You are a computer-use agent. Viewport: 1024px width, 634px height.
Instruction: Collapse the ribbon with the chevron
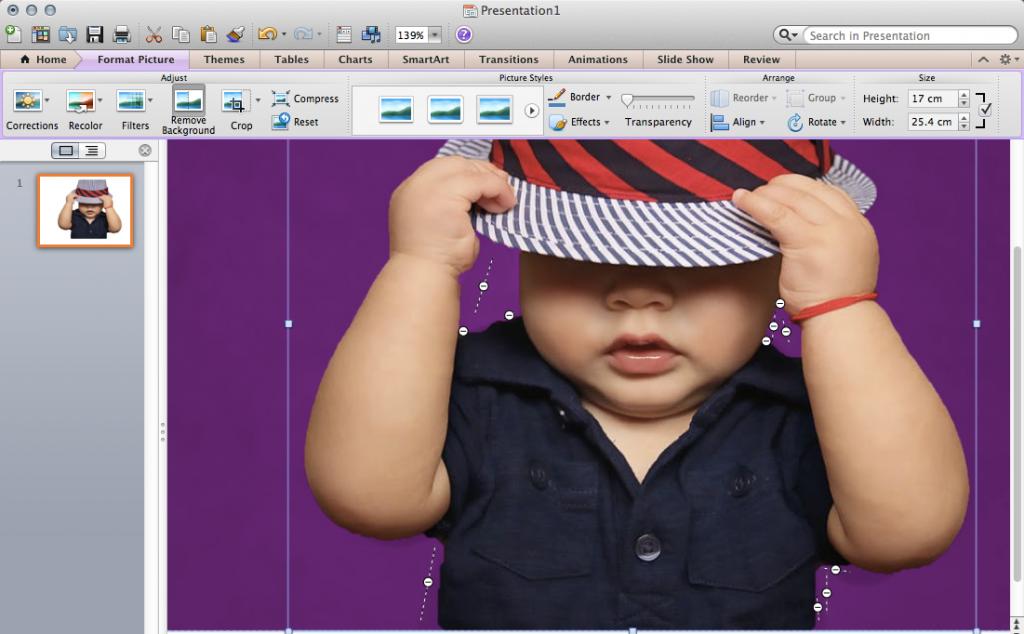983,59
